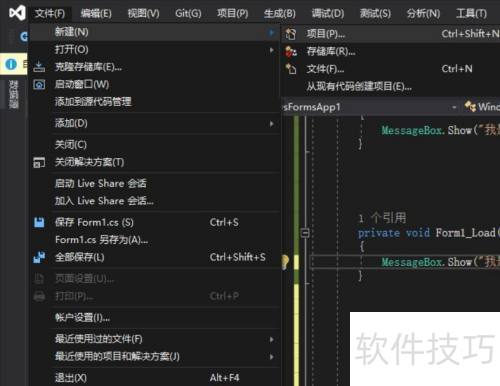
Task: Open the 生成(B) menu
Action: click(280, 13)
